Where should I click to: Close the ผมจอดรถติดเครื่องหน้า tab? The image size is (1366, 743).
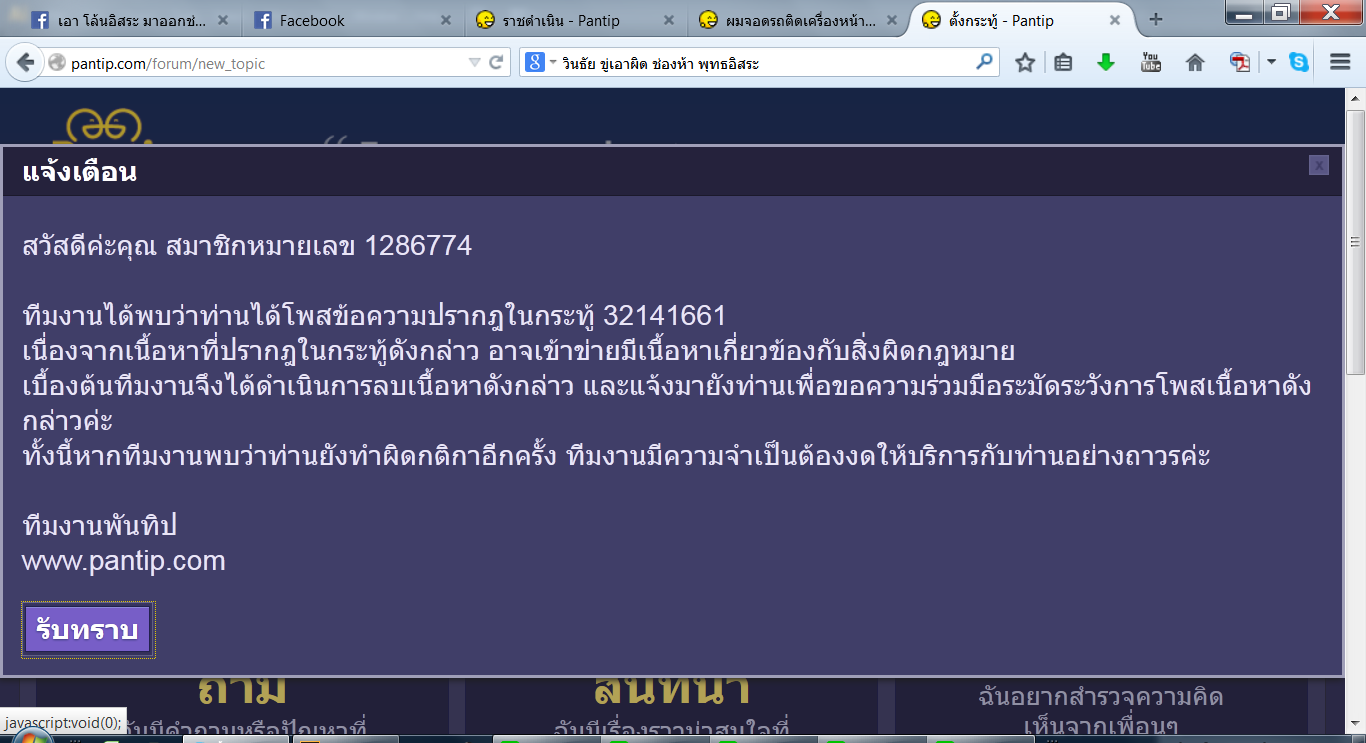(x=891, y=20)
